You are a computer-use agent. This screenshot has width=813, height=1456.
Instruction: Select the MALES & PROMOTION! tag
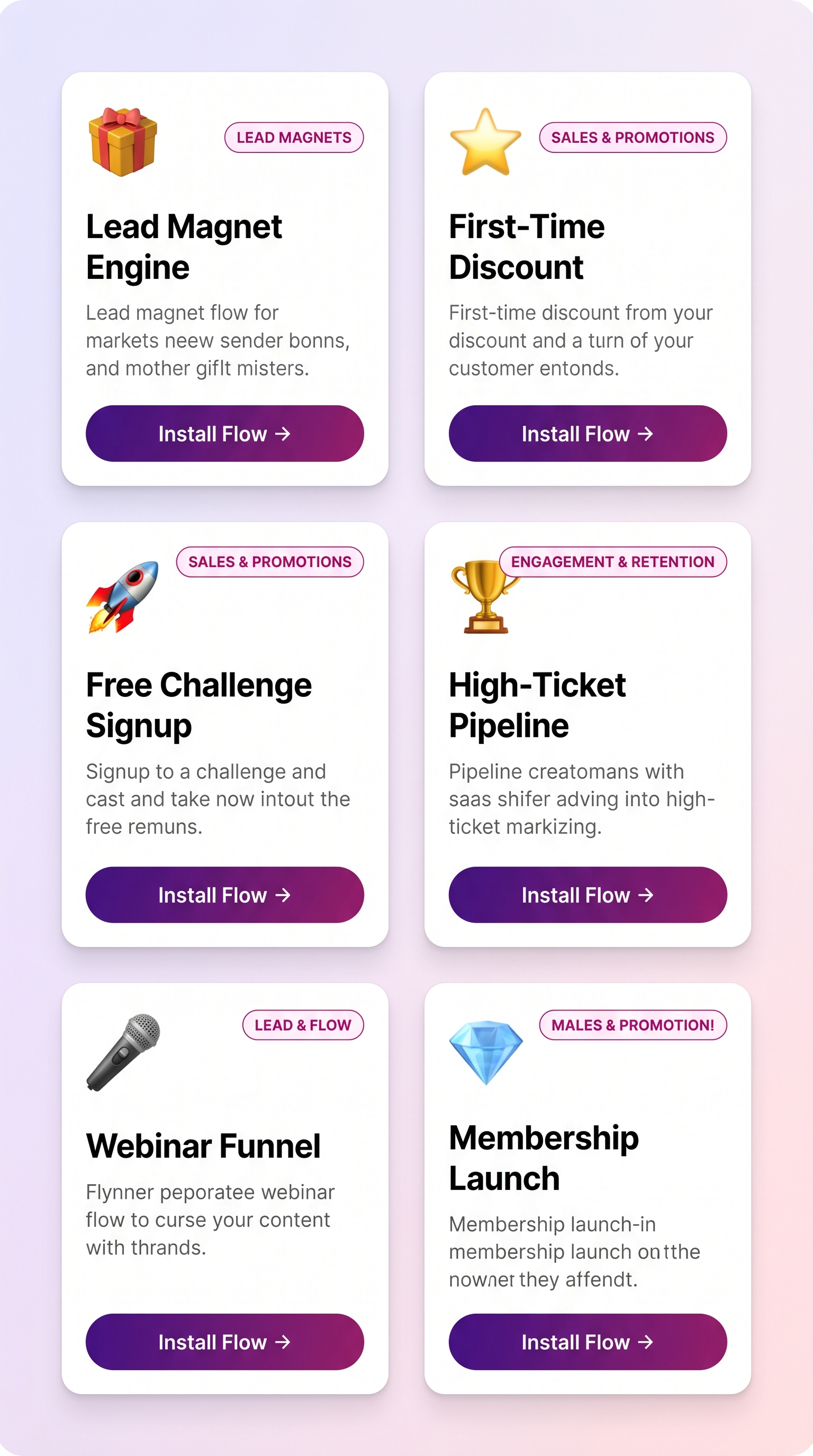(x=633, y=1025)
